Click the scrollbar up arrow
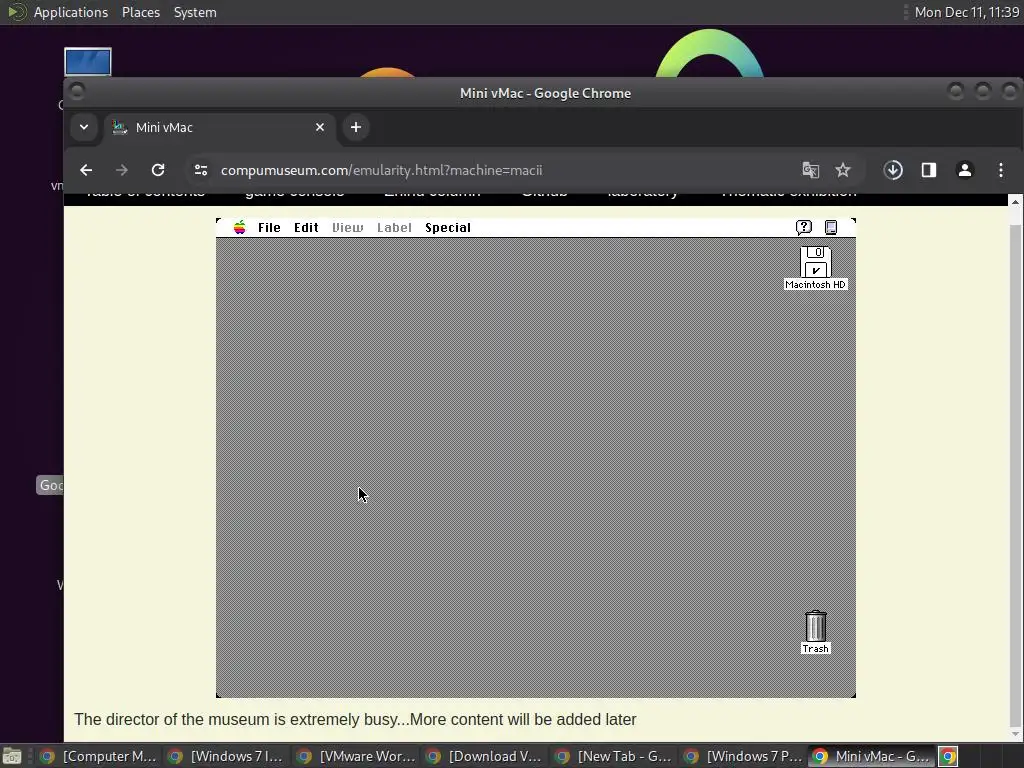Viewport: 1024px width, 768px height. point(1015,202)
